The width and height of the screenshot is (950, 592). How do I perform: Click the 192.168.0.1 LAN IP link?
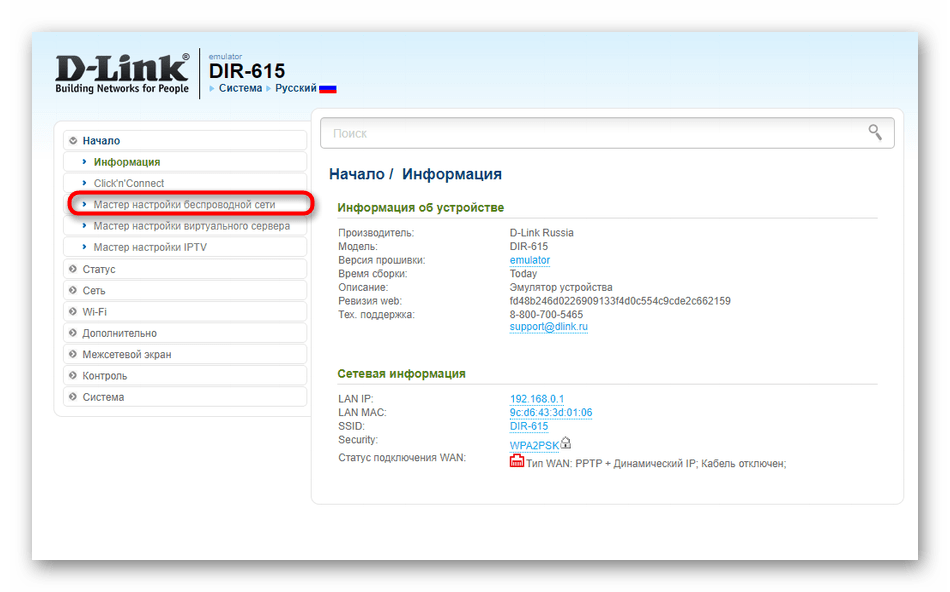(537, 399)
